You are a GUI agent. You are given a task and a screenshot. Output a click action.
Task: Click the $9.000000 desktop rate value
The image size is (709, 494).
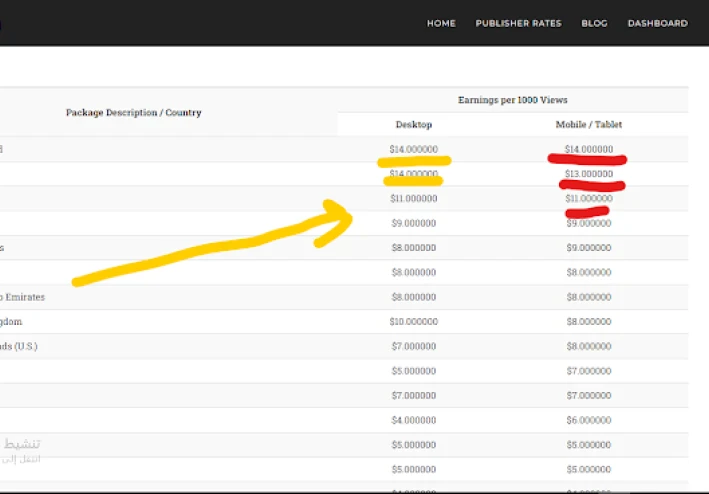(x=414, y=223)
